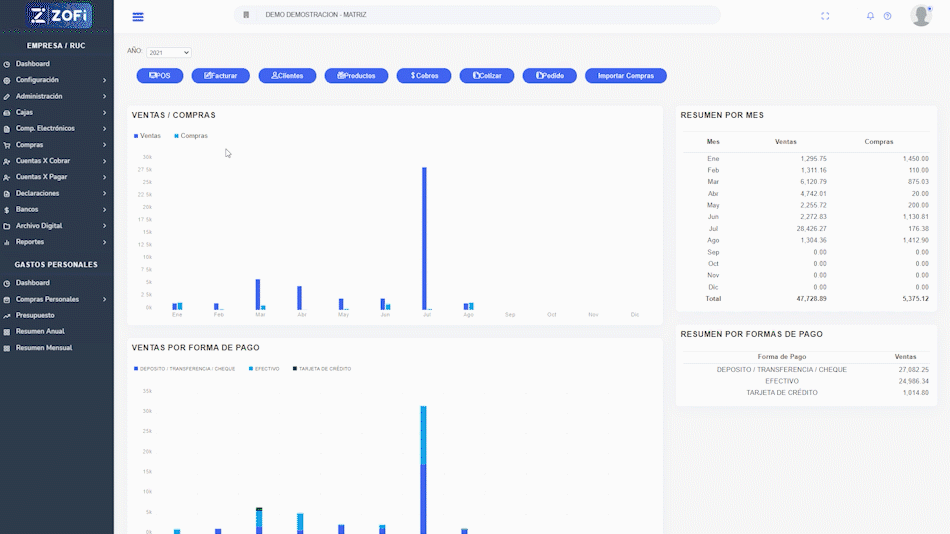Open the user profile avatar
The height and width of the screenshot is (534, 950).
click(921, 15)
